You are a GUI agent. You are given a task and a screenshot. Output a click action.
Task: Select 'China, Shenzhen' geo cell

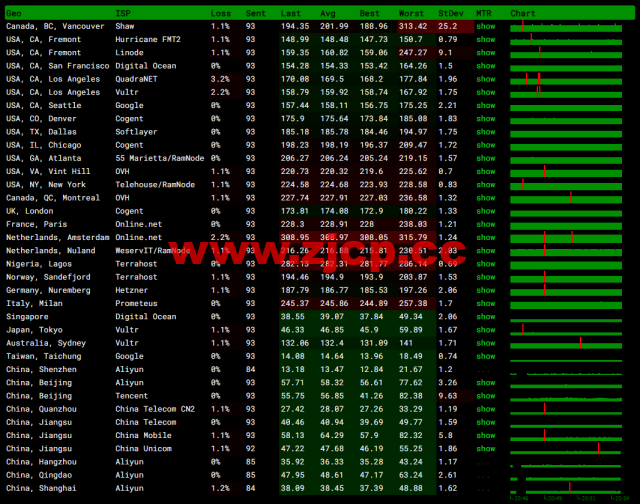41,369
